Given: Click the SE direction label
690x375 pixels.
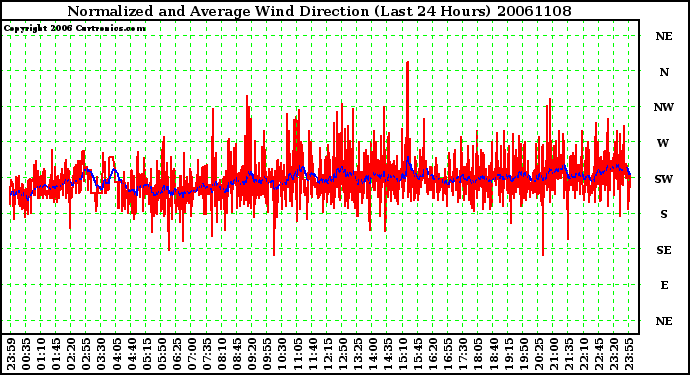Looking at the screenshot, I should pos(664,250).
